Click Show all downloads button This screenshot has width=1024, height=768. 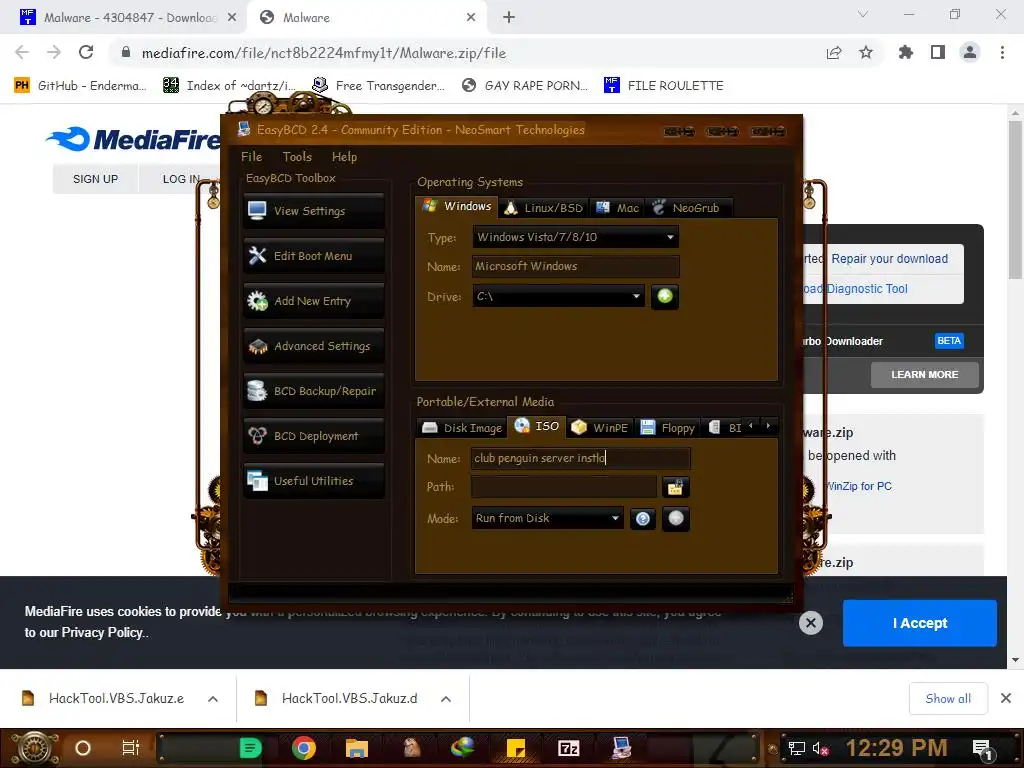click(x=948, y=699)
